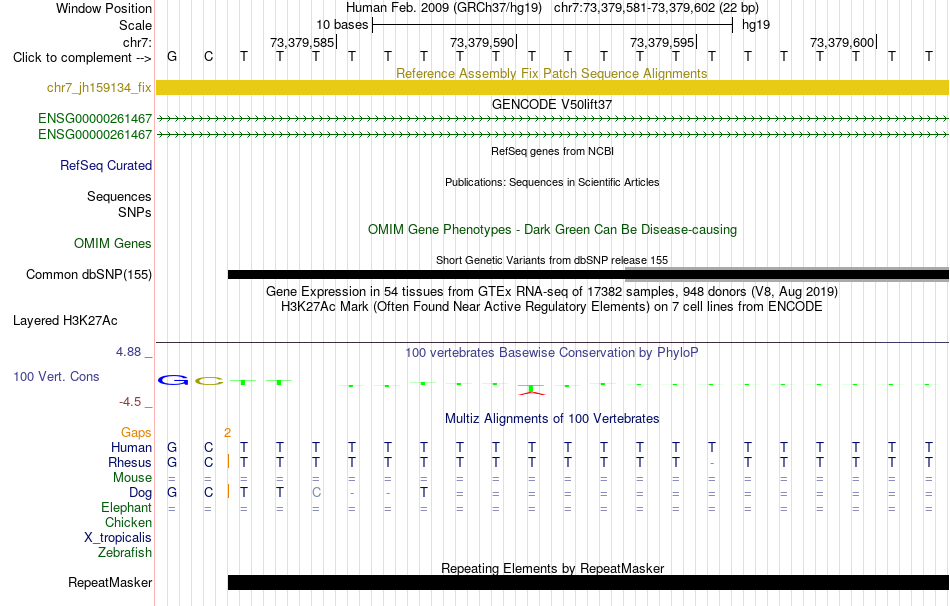This screenshot has width=950, height=606.
Task: Click the Human alignment row label
Action: point(131,448)
